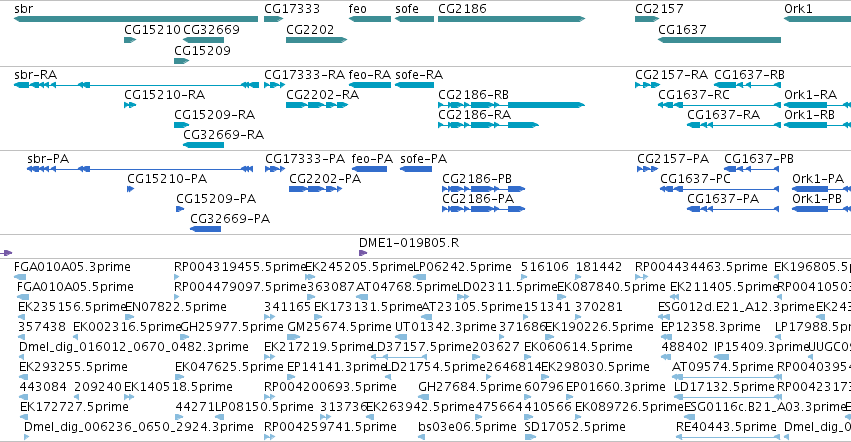Open the Ork1-RB transcript
851x442 pixels.
(x=817, y=125)
